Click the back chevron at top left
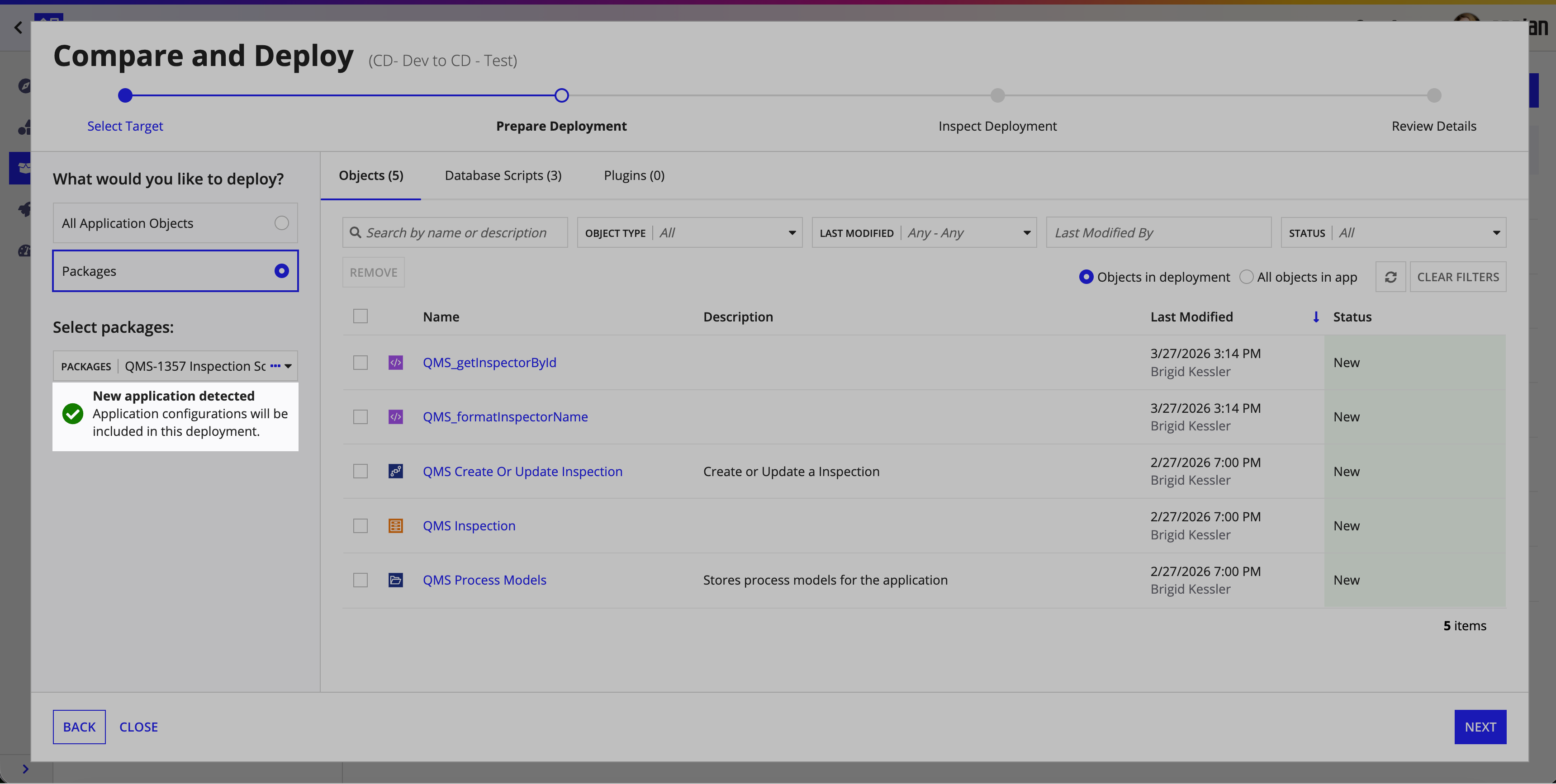Image resolution: width=1556 pixels, height=784 pixels. click(18, 28)
